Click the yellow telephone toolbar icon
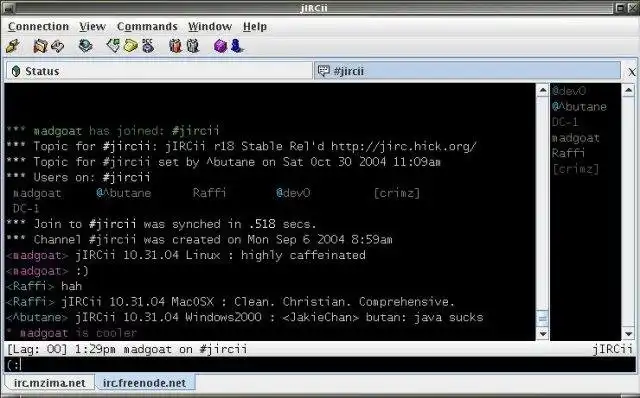This screenshot has height=398, width=640. coord(131,46)
